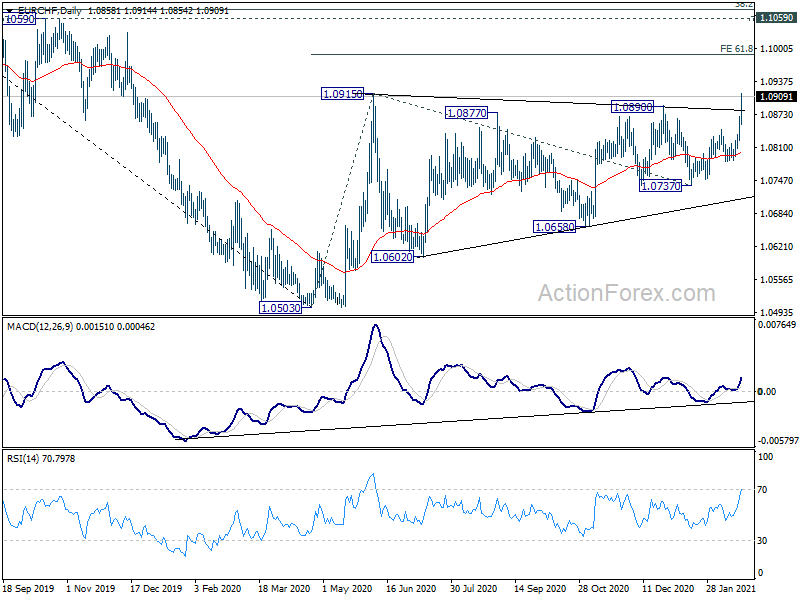Click the RSI 30 level value
This screenshot has height=600, width=800.
(x=762, y=540)
